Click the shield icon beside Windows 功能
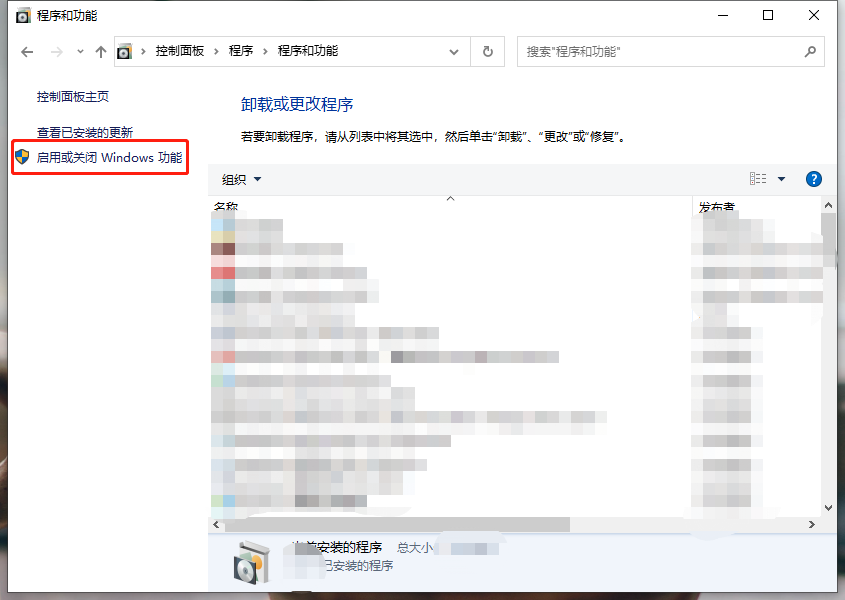The height and width of the screenshot is (600, 845). click(x=22, y=157)
